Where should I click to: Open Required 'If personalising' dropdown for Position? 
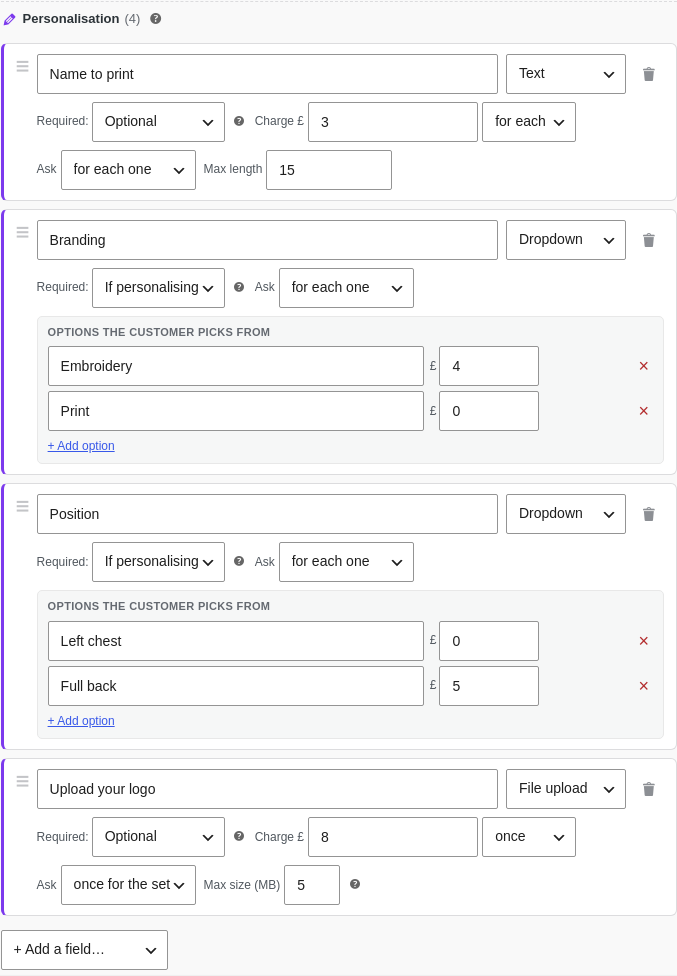point(158,561)
